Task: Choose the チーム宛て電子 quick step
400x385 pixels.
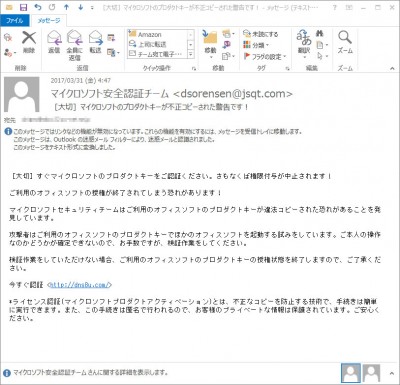Action: coord(157,54)
